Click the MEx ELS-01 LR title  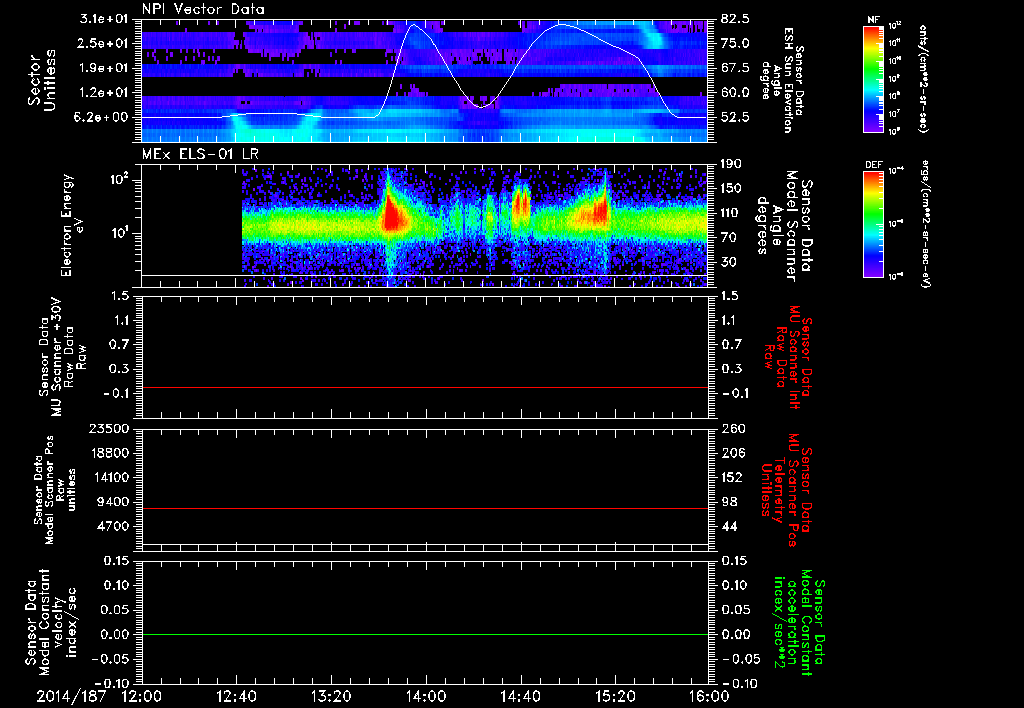(x=202, y=154)
